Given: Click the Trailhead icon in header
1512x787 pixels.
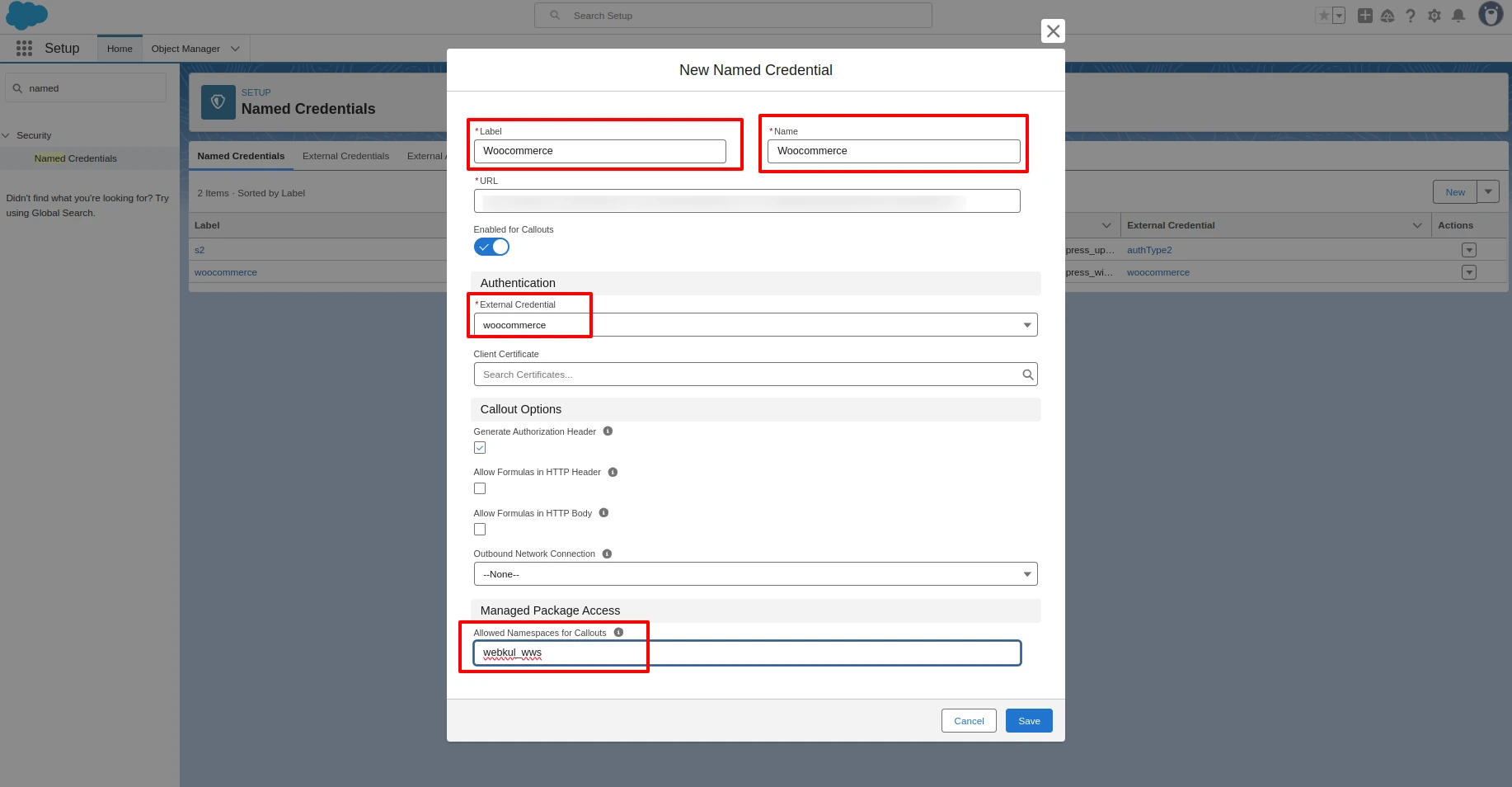Looking at the screenshot, I should 1388,15.
